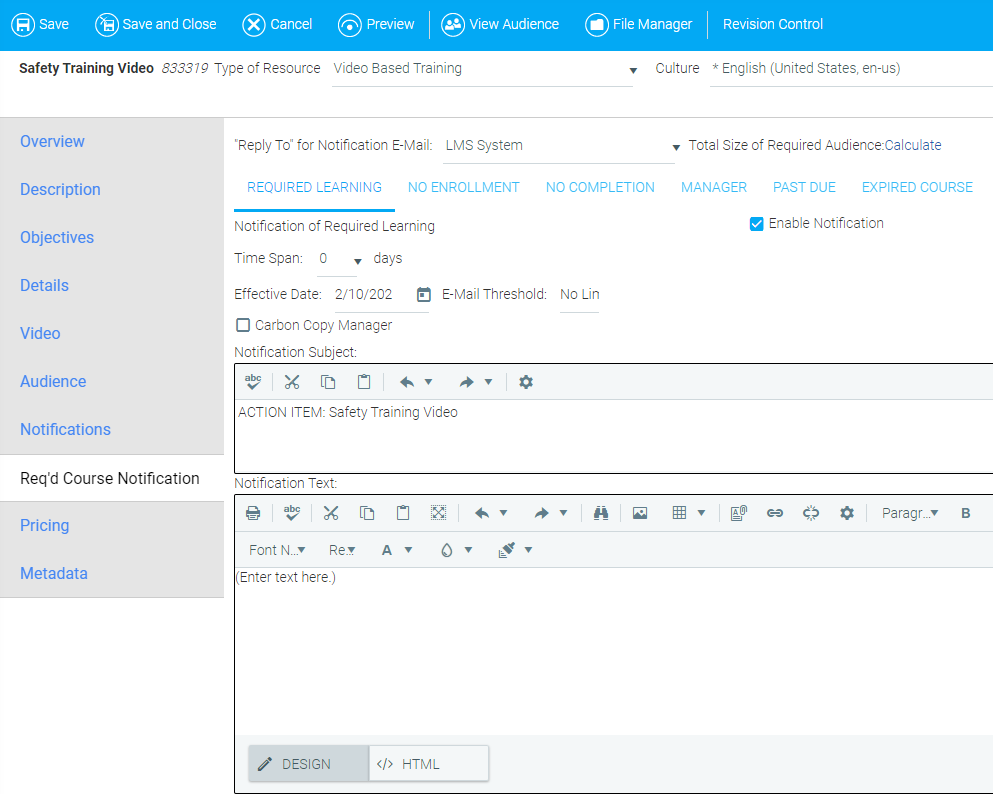
Task: Click Find and Replace binoculars icon
Action: point(601,513)
